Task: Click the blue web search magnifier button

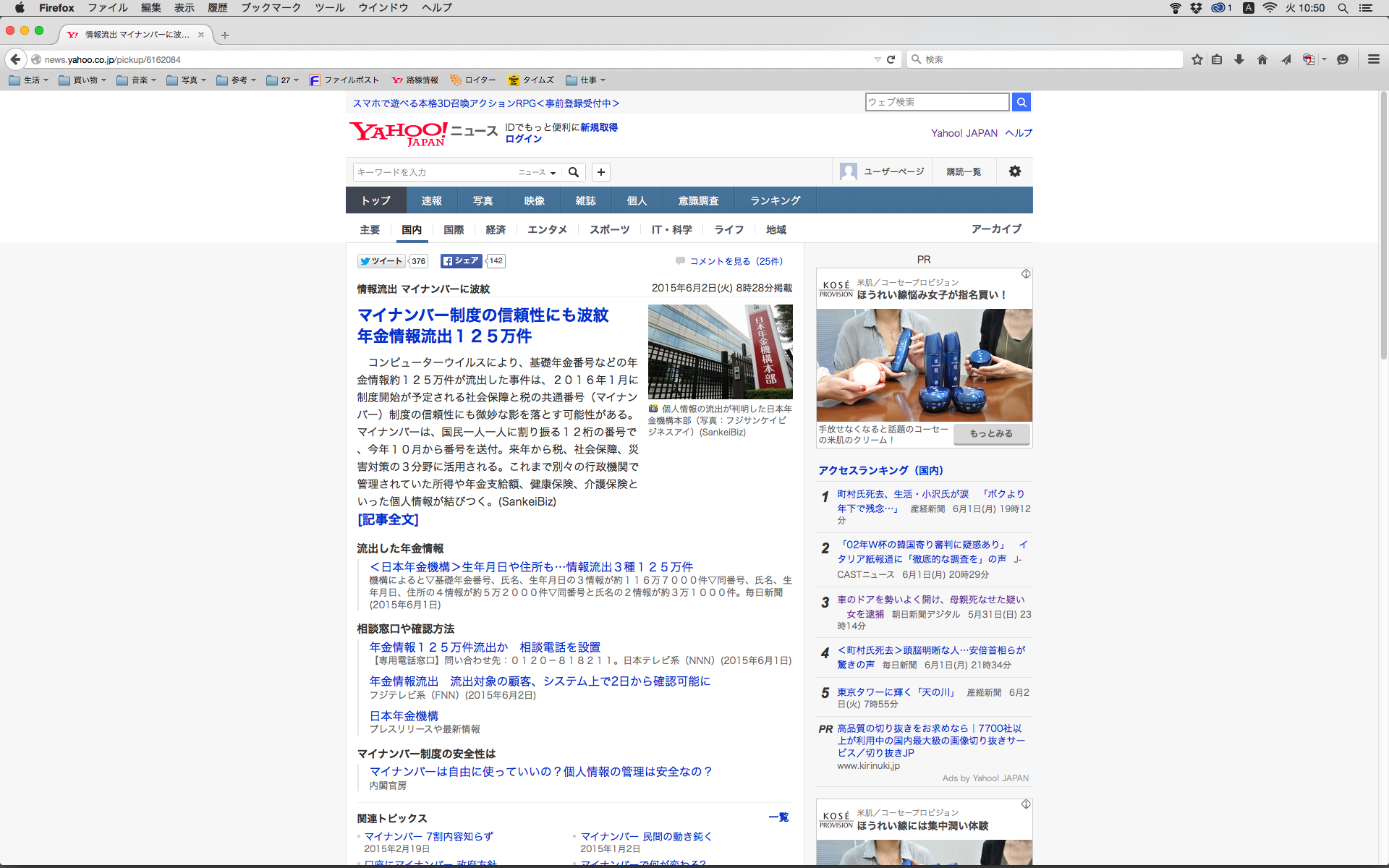Action: pos(1021,102)
